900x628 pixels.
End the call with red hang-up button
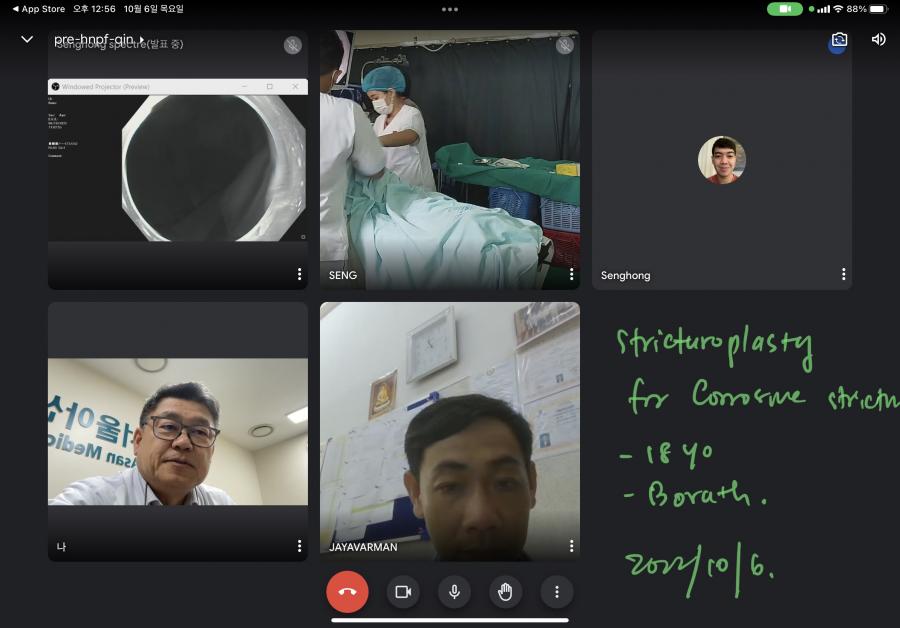[347, 592]
